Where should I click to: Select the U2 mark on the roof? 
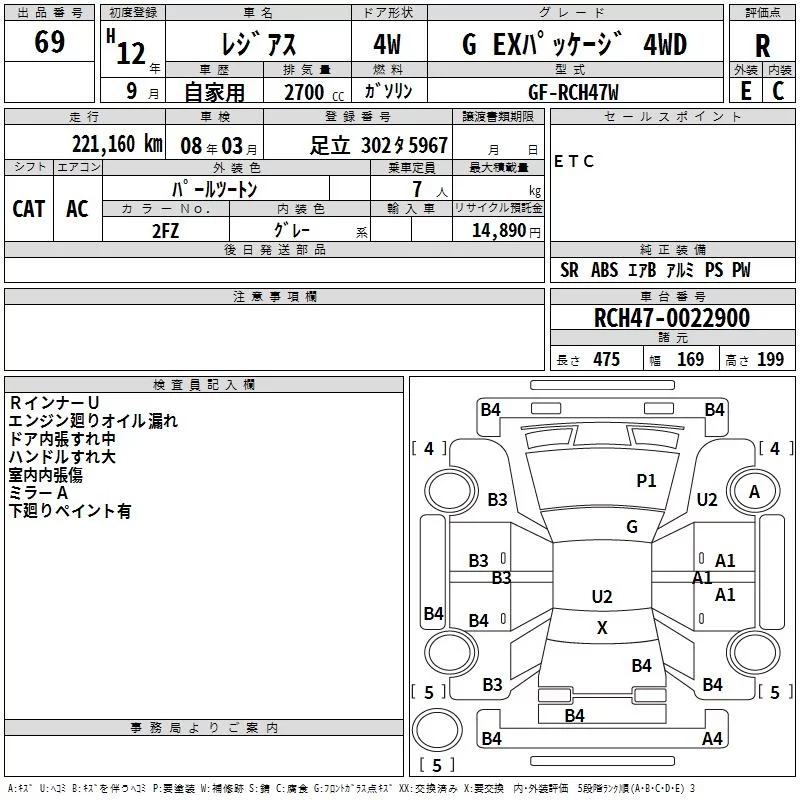click(602, 596)
